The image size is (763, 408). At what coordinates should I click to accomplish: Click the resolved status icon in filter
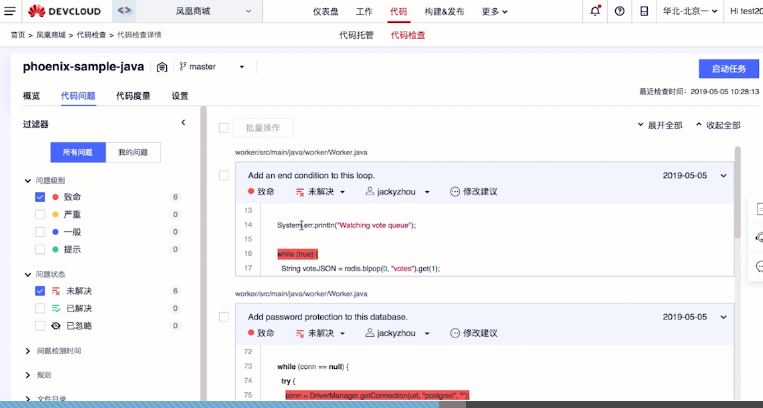coord(56,308)
